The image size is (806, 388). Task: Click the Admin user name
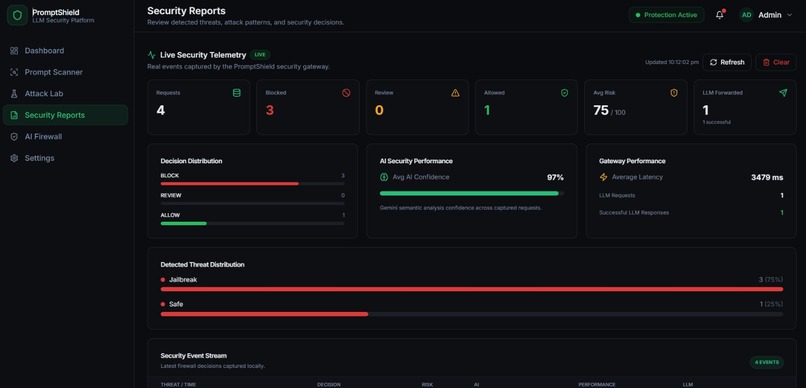coord(770,15)
